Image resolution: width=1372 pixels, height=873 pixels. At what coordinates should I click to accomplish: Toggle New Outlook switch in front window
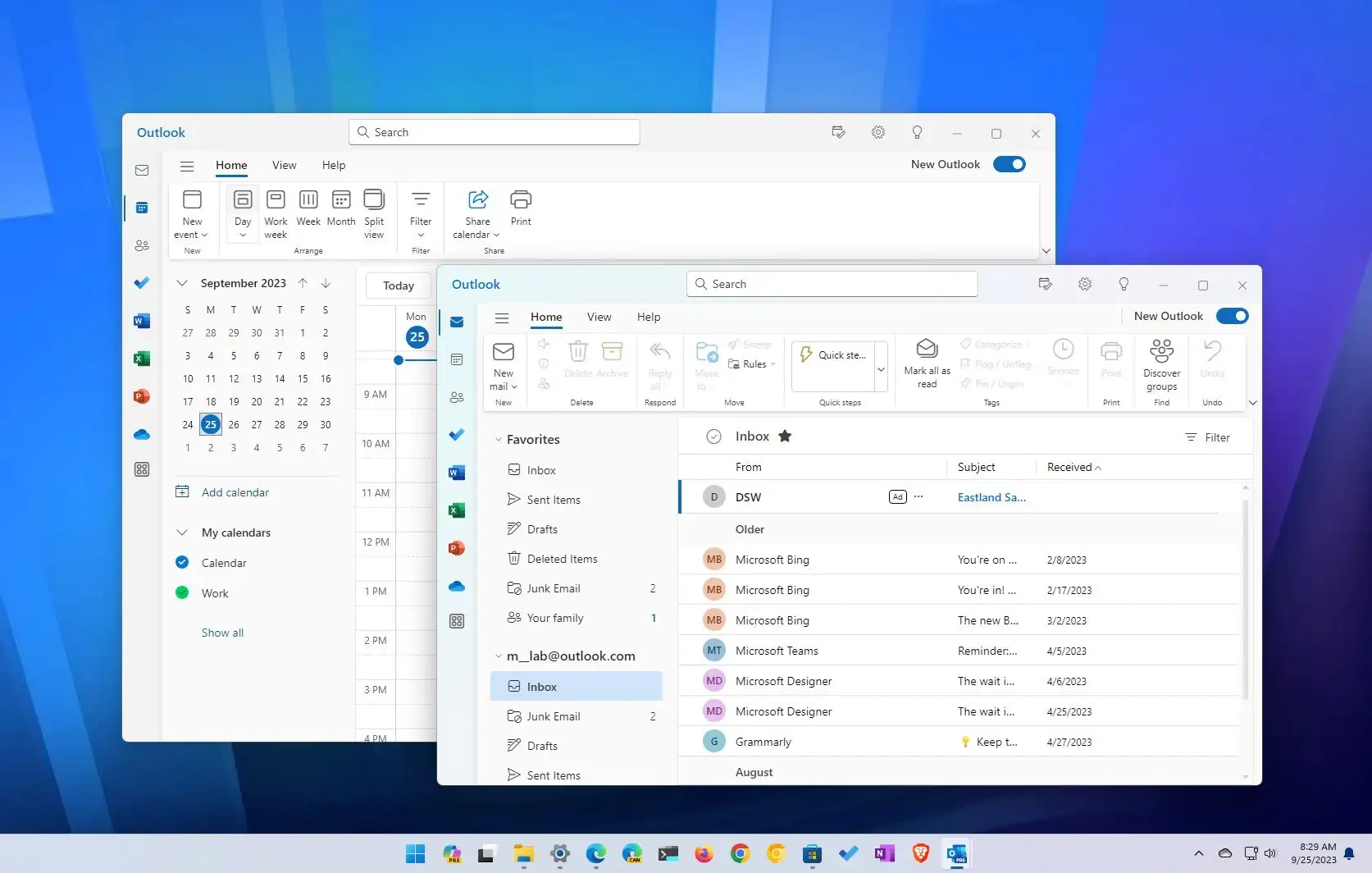1233,316
